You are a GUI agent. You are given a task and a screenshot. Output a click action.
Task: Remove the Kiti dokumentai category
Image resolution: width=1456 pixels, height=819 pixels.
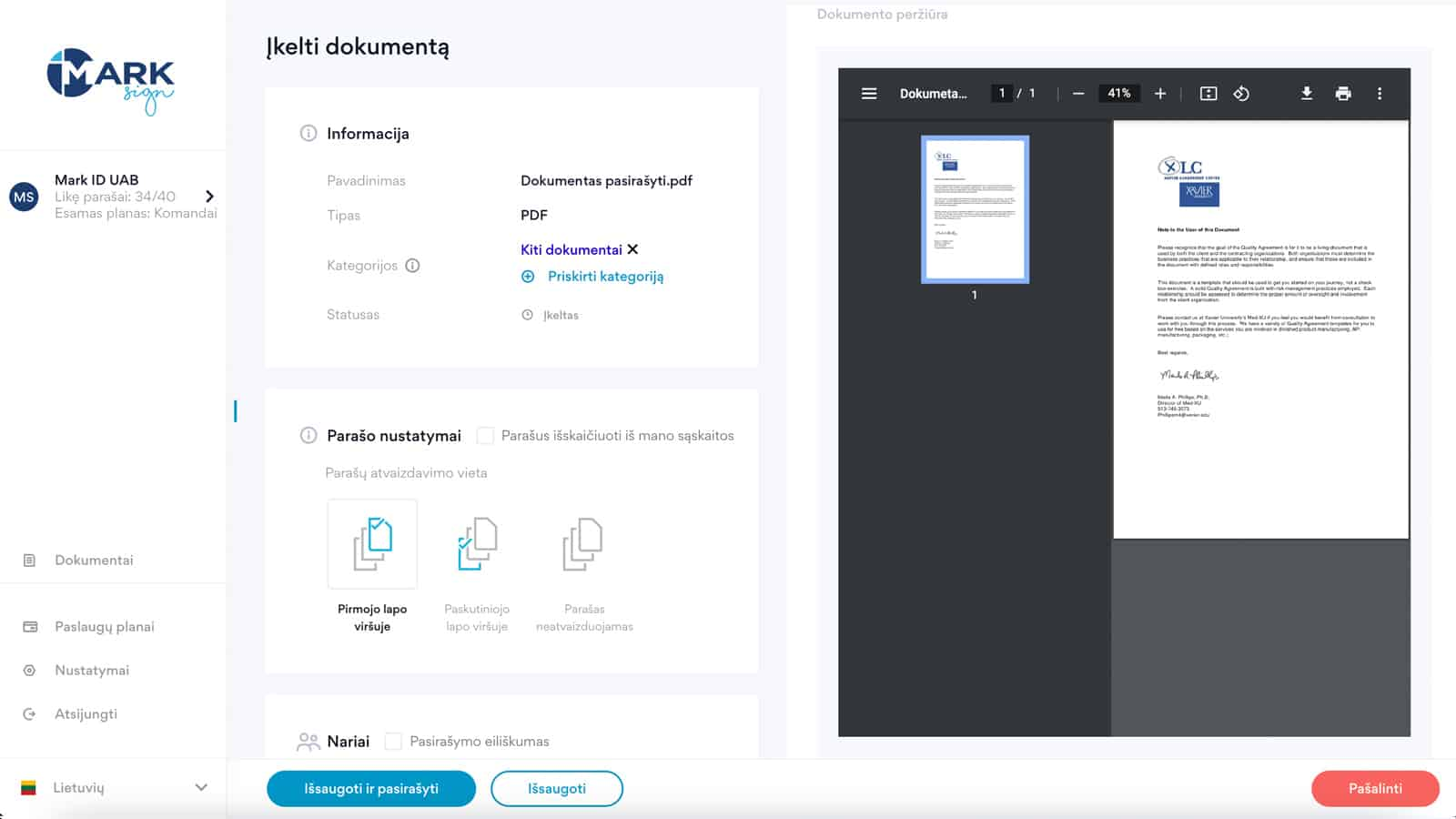(x=633, y=249)
